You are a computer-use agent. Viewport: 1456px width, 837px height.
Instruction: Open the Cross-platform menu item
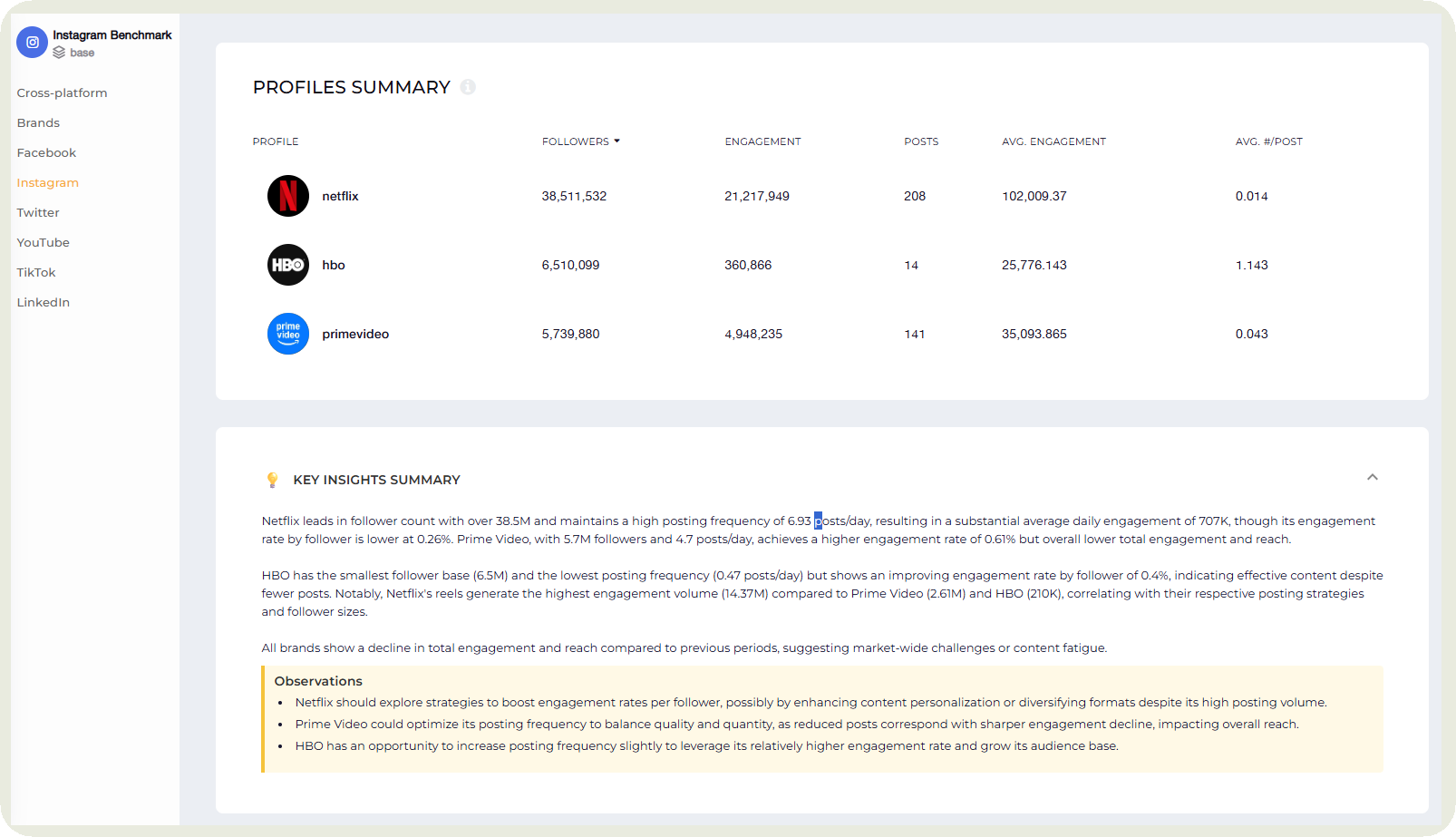[62, 92]
